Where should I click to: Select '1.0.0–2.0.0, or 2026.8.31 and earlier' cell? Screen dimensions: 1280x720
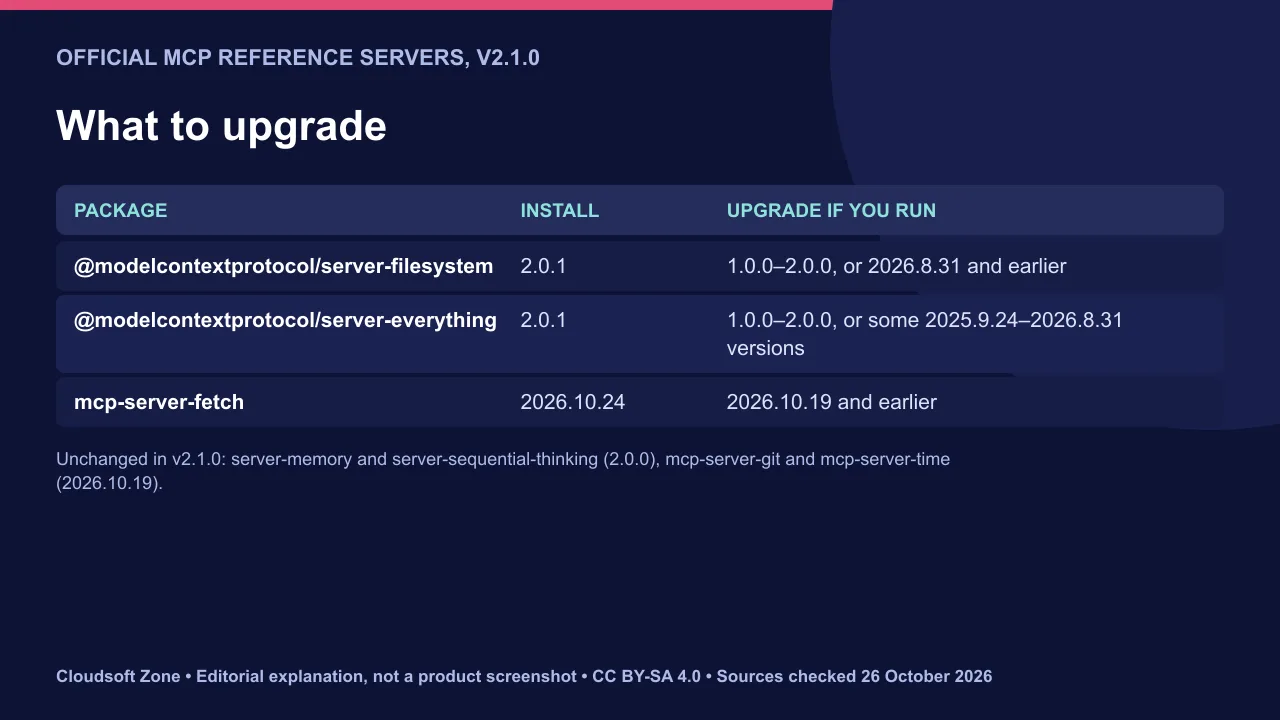pos(897,266)
